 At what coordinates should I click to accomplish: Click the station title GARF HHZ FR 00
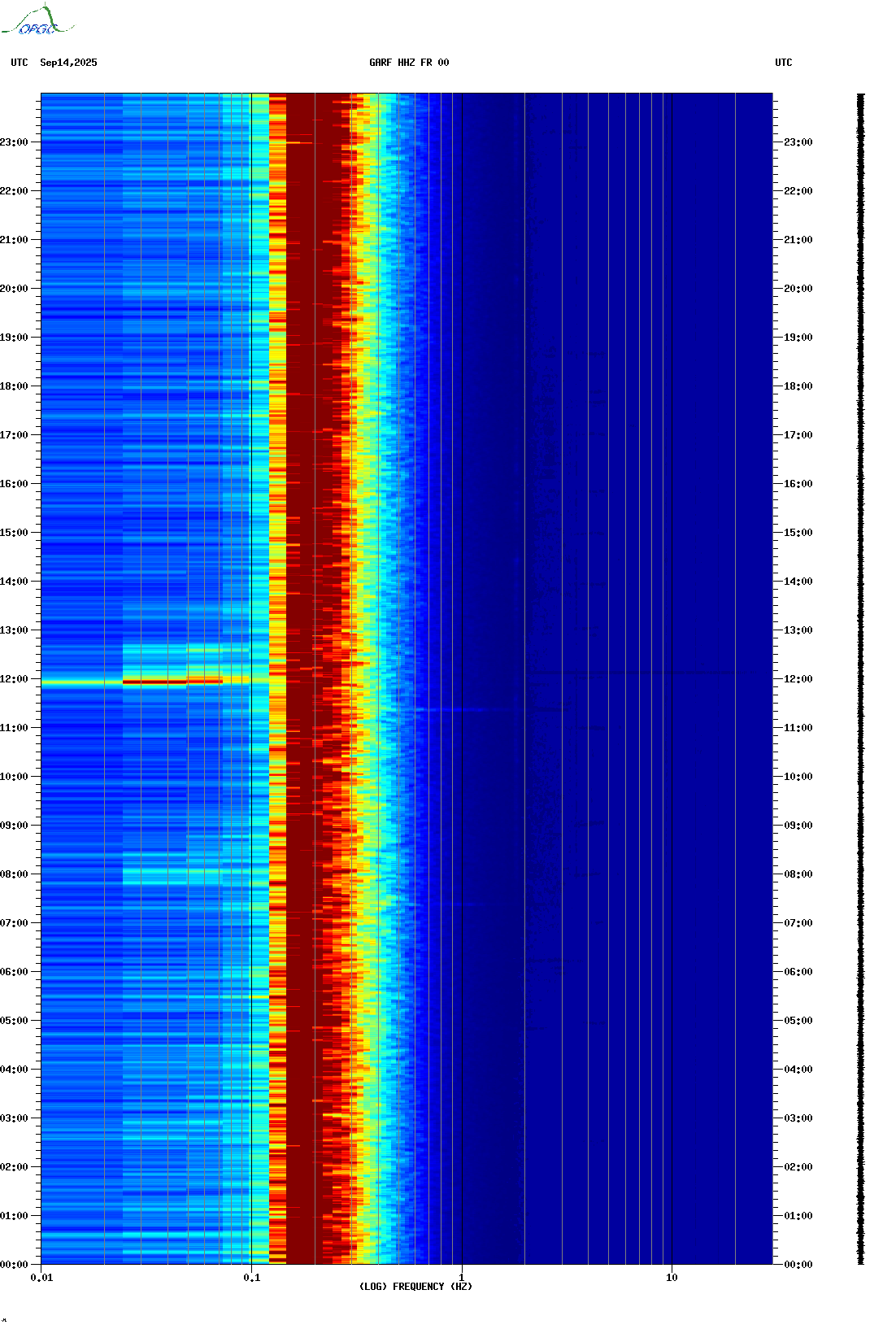[409, 63]
